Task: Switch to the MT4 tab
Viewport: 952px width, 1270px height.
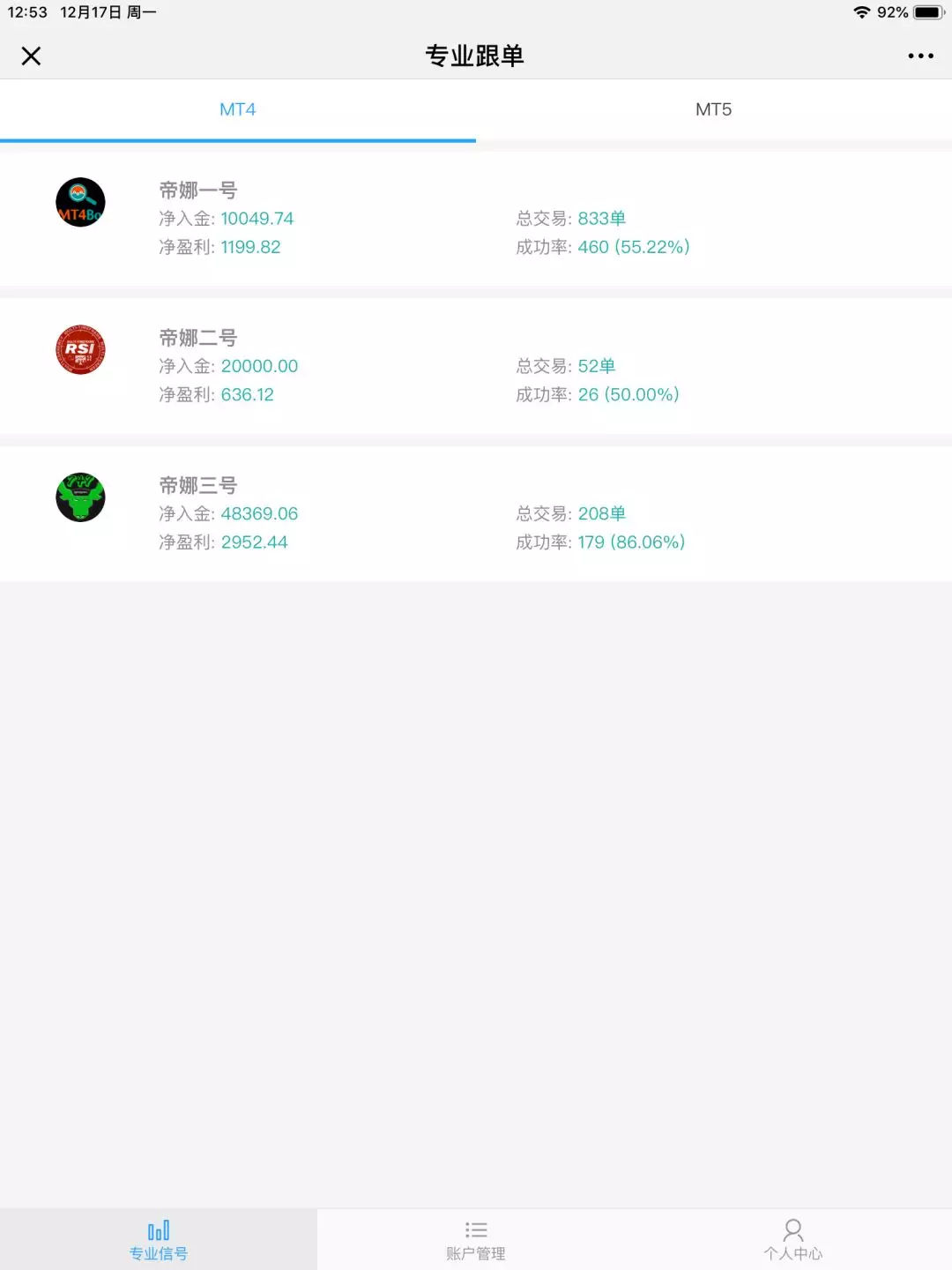Action: (x=238, y=109)
